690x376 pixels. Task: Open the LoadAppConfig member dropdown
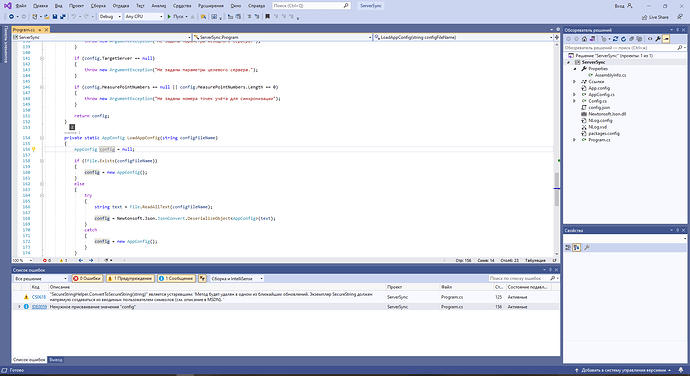click(x=463, y=37)
